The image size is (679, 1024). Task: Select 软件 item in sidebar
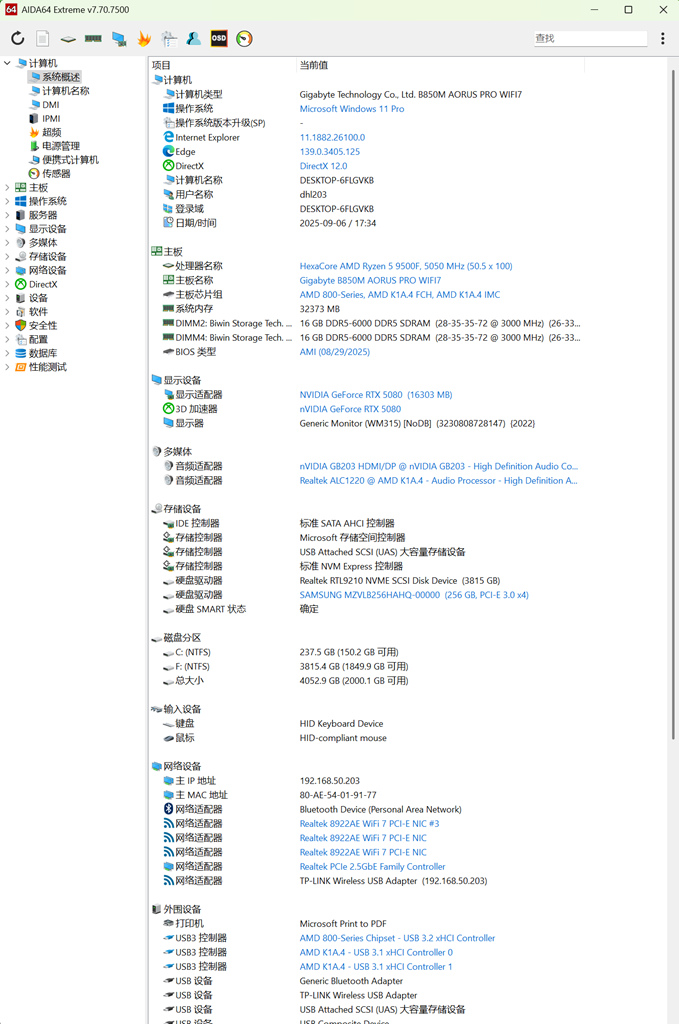click(x=31, y=312)
